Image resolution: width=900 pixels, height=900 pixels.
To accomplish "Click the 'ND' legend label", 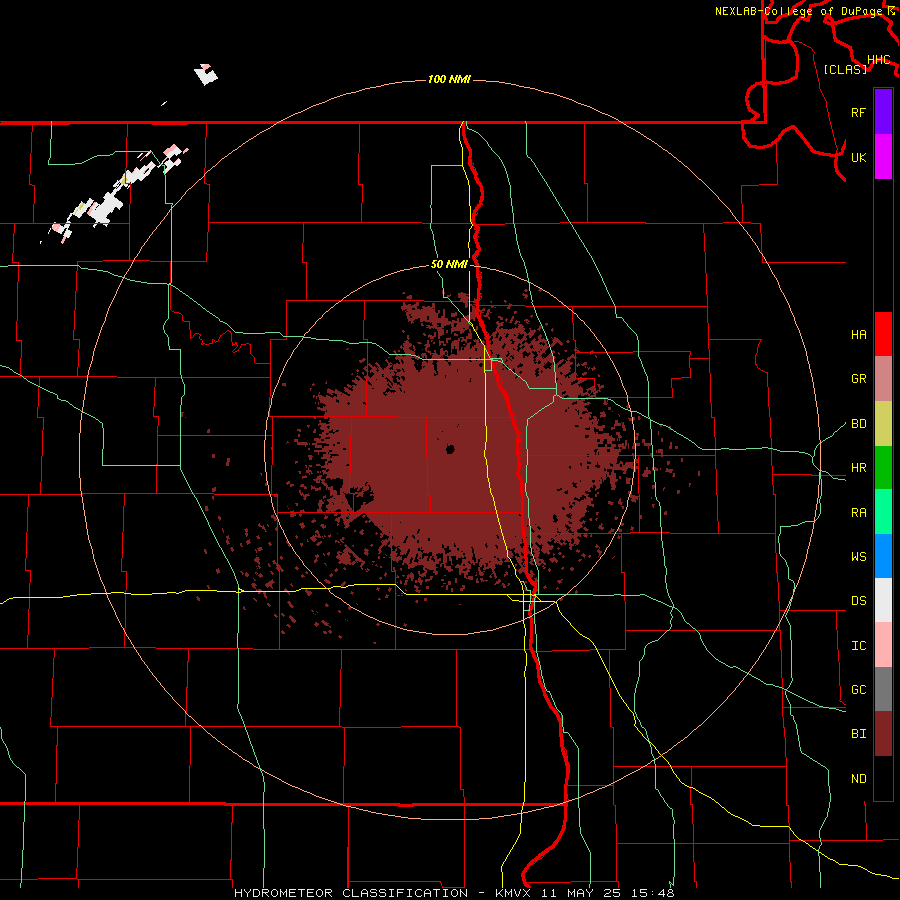I will [x=858, y=779].
